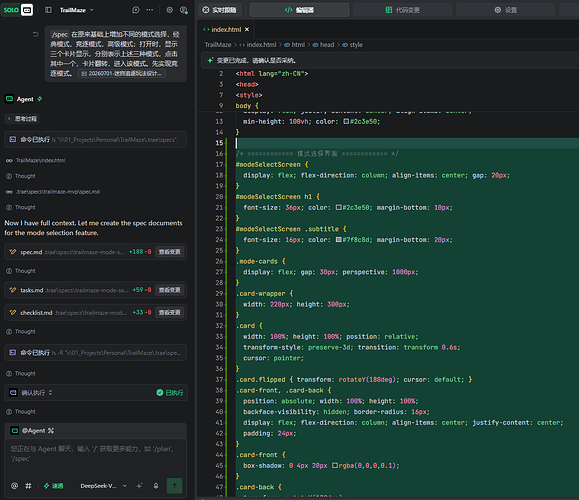Click the @Agent tag icon in input header

click(14, 431)
